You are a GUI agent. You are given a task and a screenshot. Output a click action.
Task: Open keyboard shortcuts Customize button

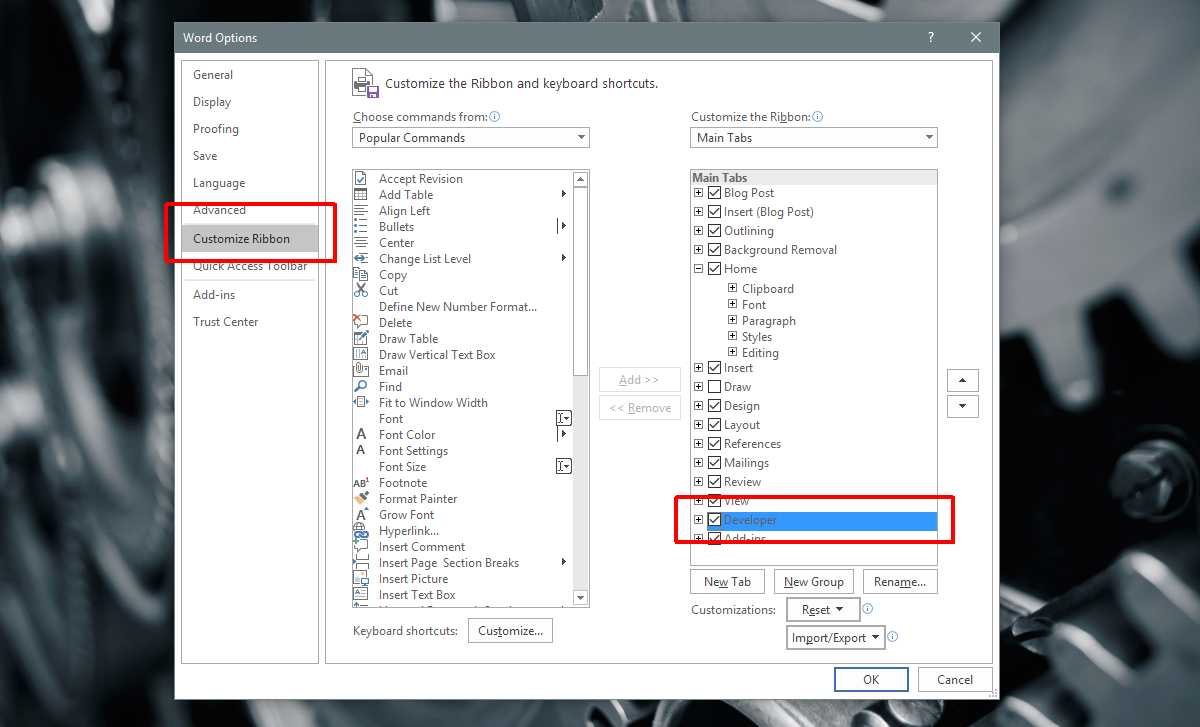coord(510,631)
